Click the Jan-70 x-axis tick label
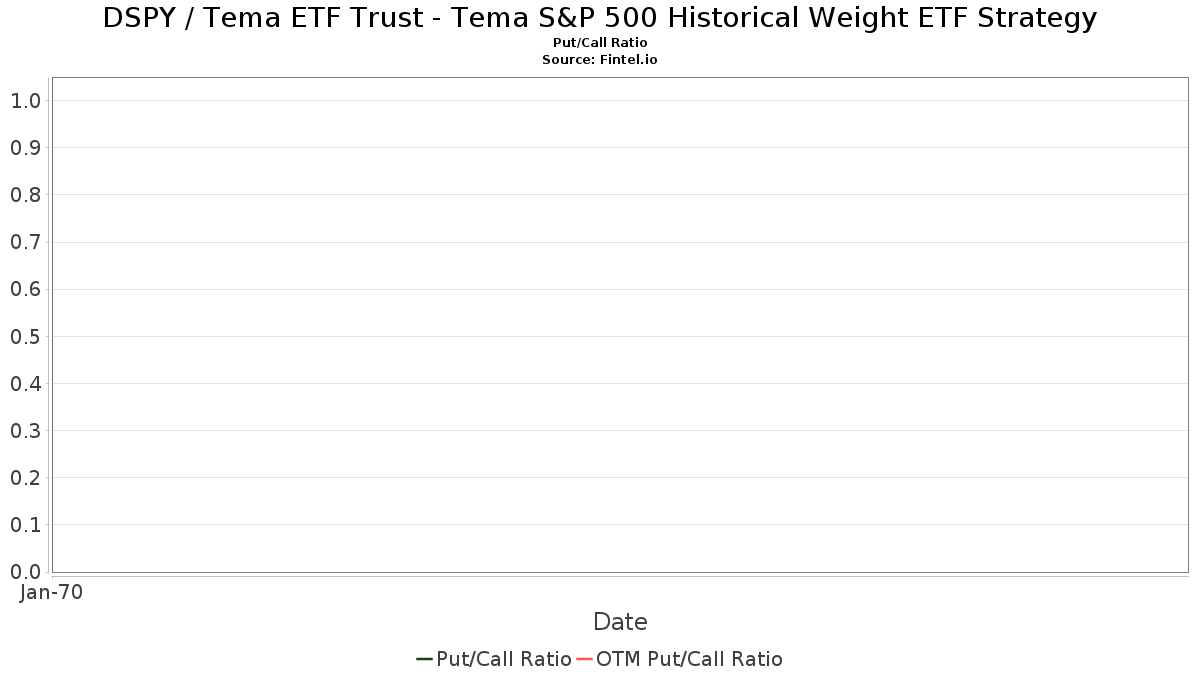The width and height of the screenshot is (1200, 675). (52, 592)
